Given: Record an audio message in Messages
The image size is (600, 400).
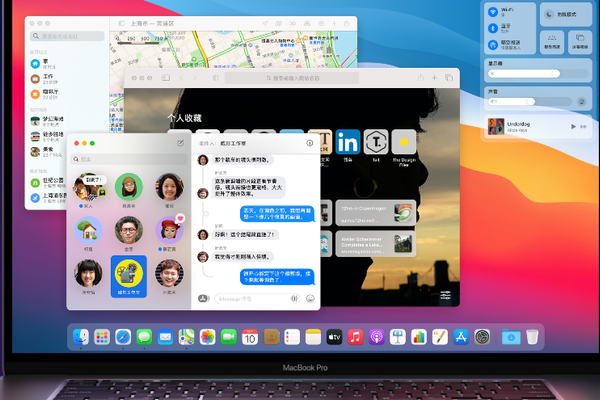Looking at the screenshot, I should pyautogui.click(x=295, y=298).
